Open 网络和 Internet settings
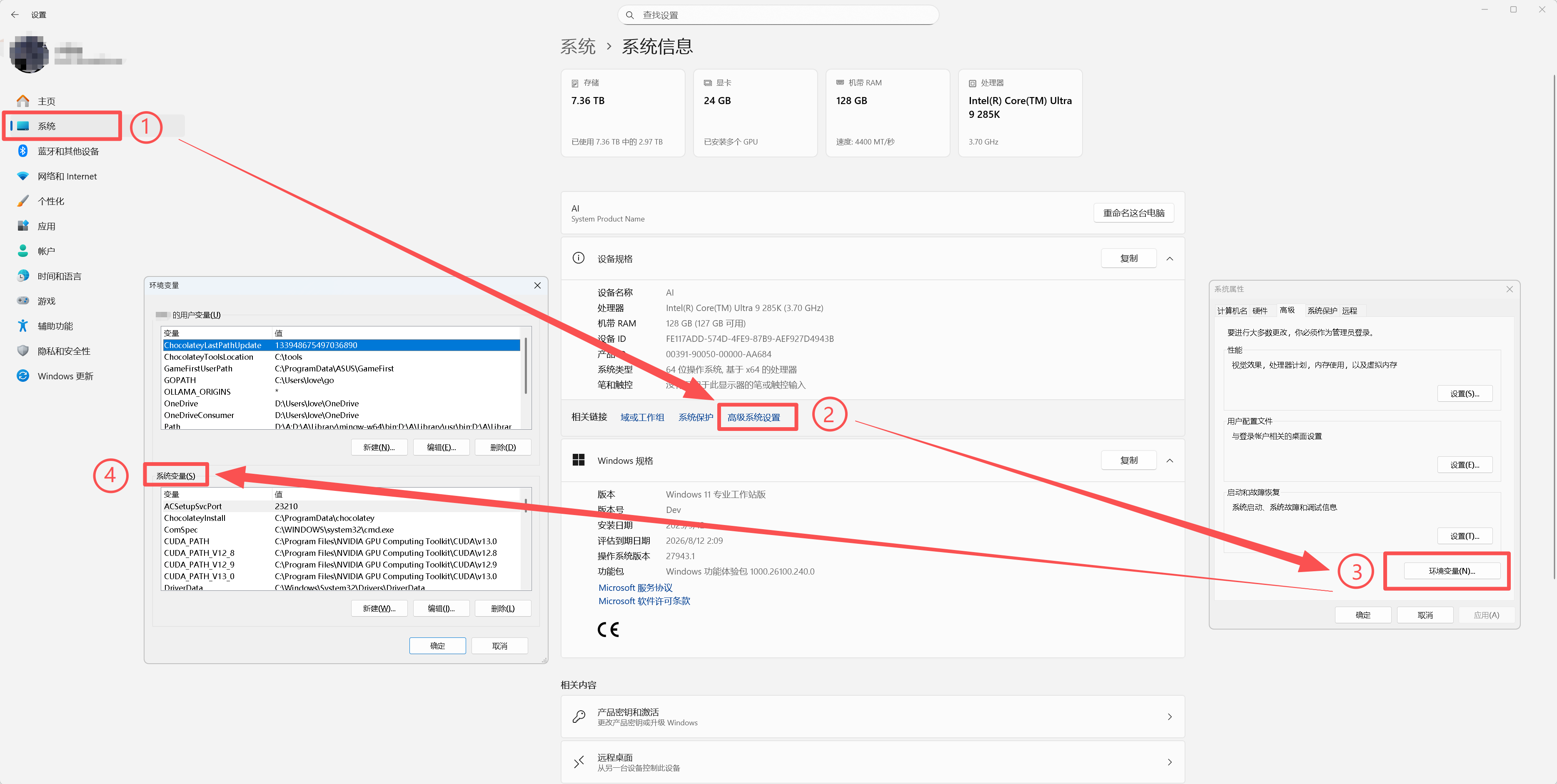Screen dimensions: 1557x784 [x=67, y=176]
